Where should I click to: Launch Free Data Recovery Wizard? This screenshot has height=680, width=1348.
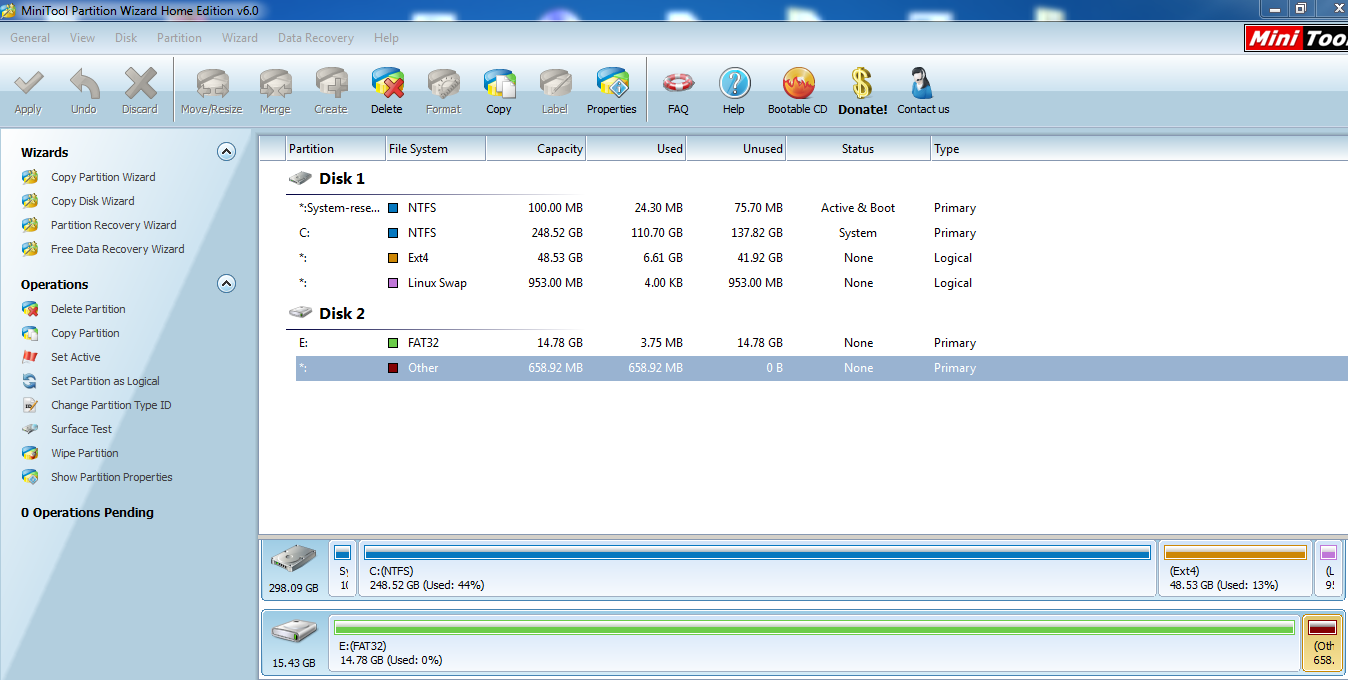tap(117, 249)
